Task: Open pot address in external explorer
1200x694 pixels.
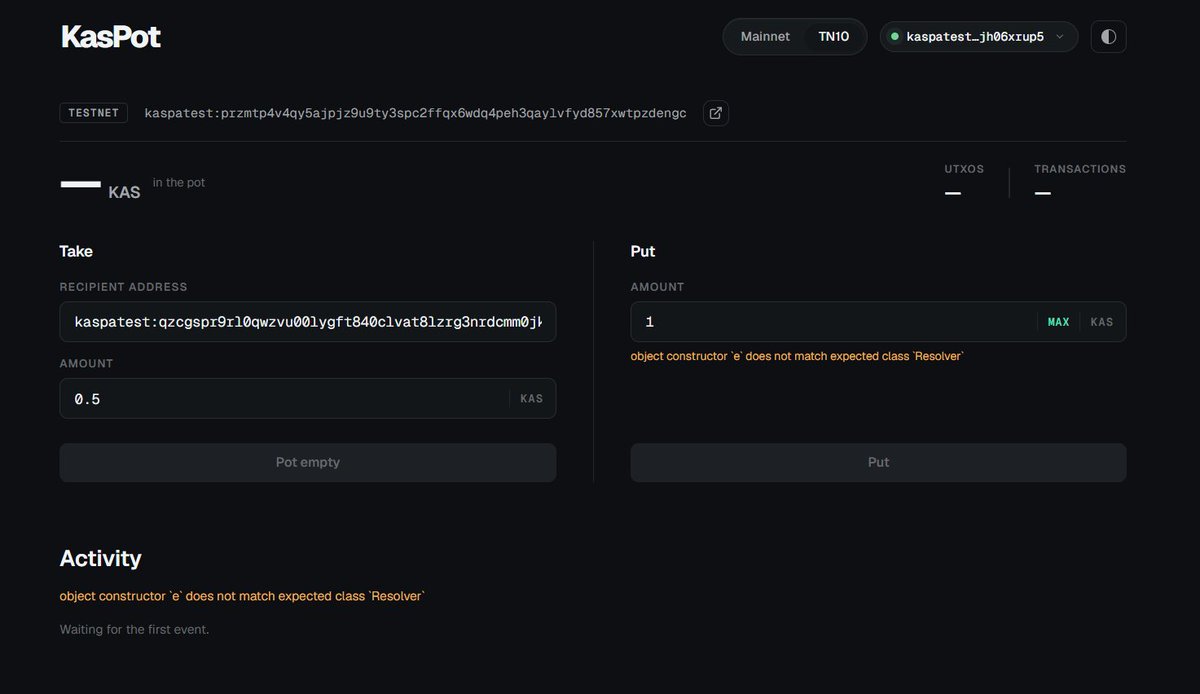Action: point(715,113)
